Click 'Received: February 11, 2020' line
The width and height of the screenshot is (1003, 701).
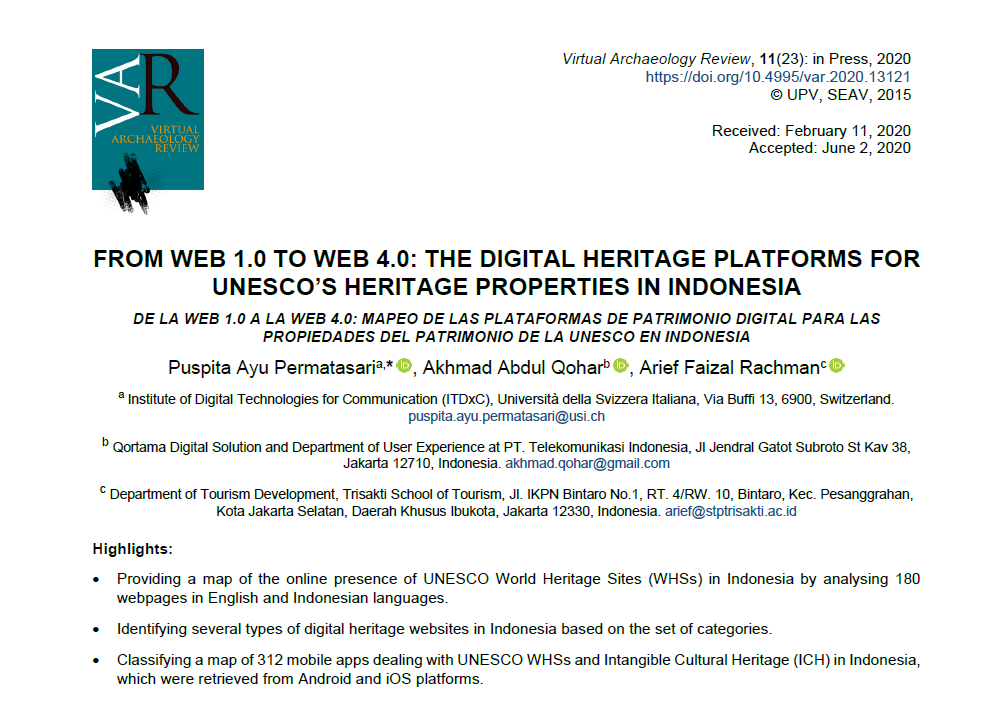pos(811,130)
